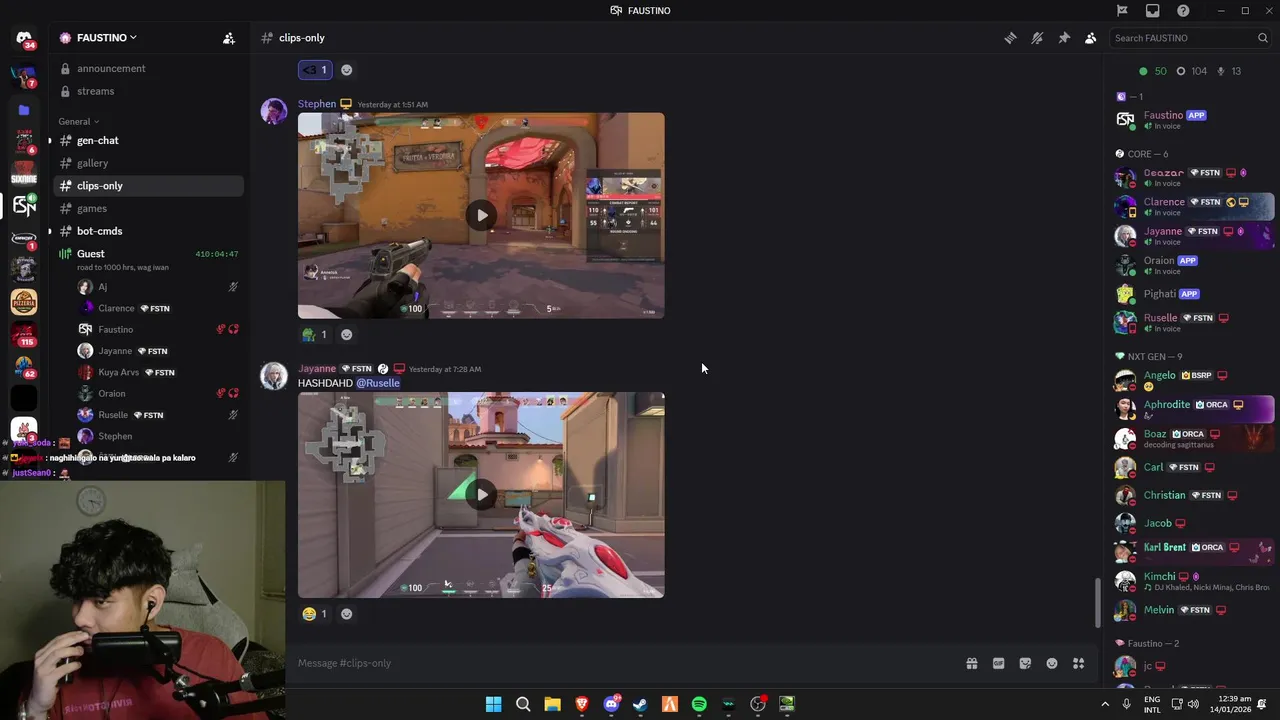Select Angelo in member list
This screenshot has height=720, width=1280.
click(1193, 380)
